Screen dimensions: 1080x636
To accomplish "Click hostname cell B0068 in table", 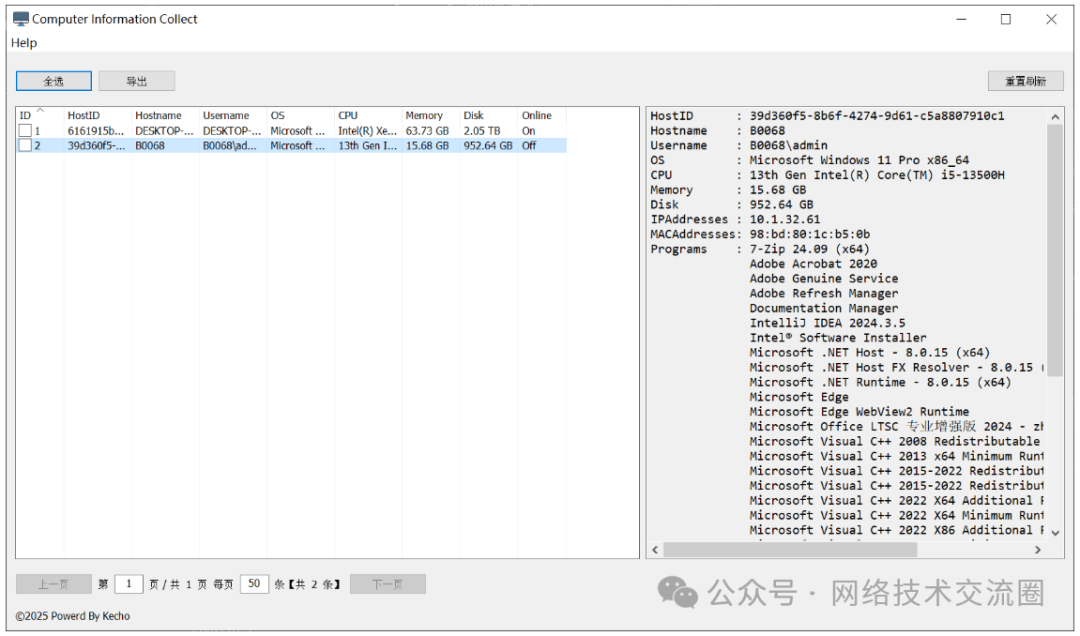I will (x=149, y=145).
